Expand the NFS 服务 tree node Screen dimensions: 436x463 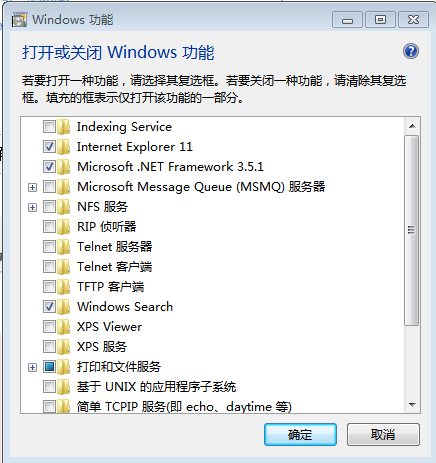(32, 207)
